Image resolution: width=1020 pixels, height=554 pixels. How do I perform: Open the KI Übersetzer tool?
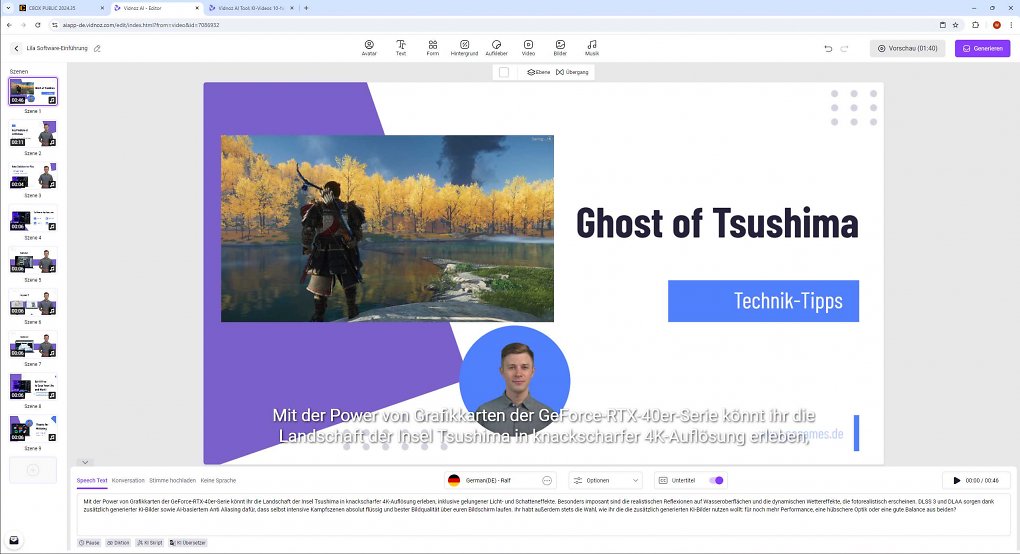[188, 542]
